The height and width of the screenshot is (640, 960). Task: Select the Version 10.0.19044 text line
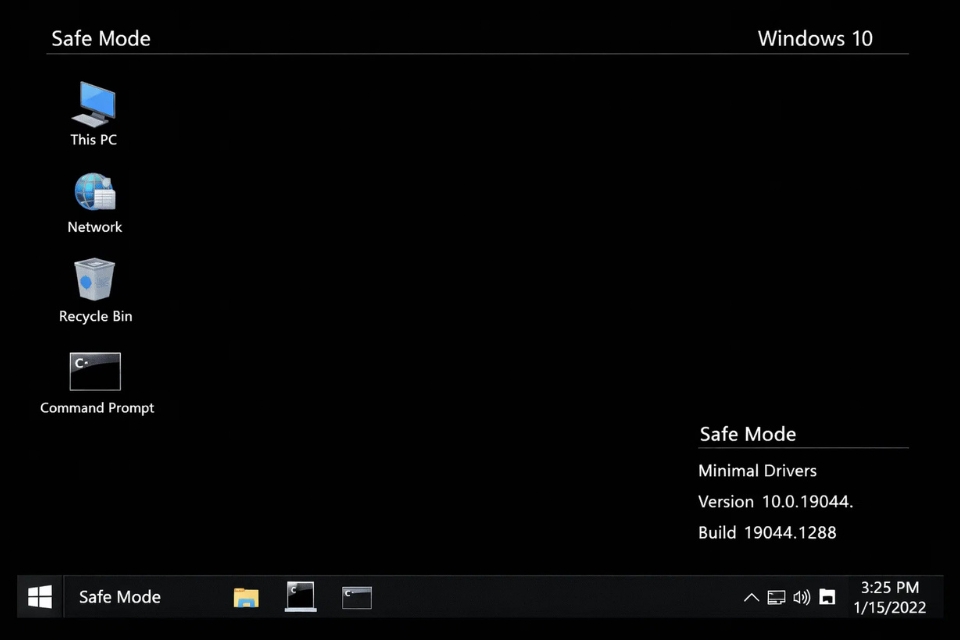[x=775, y=501]
